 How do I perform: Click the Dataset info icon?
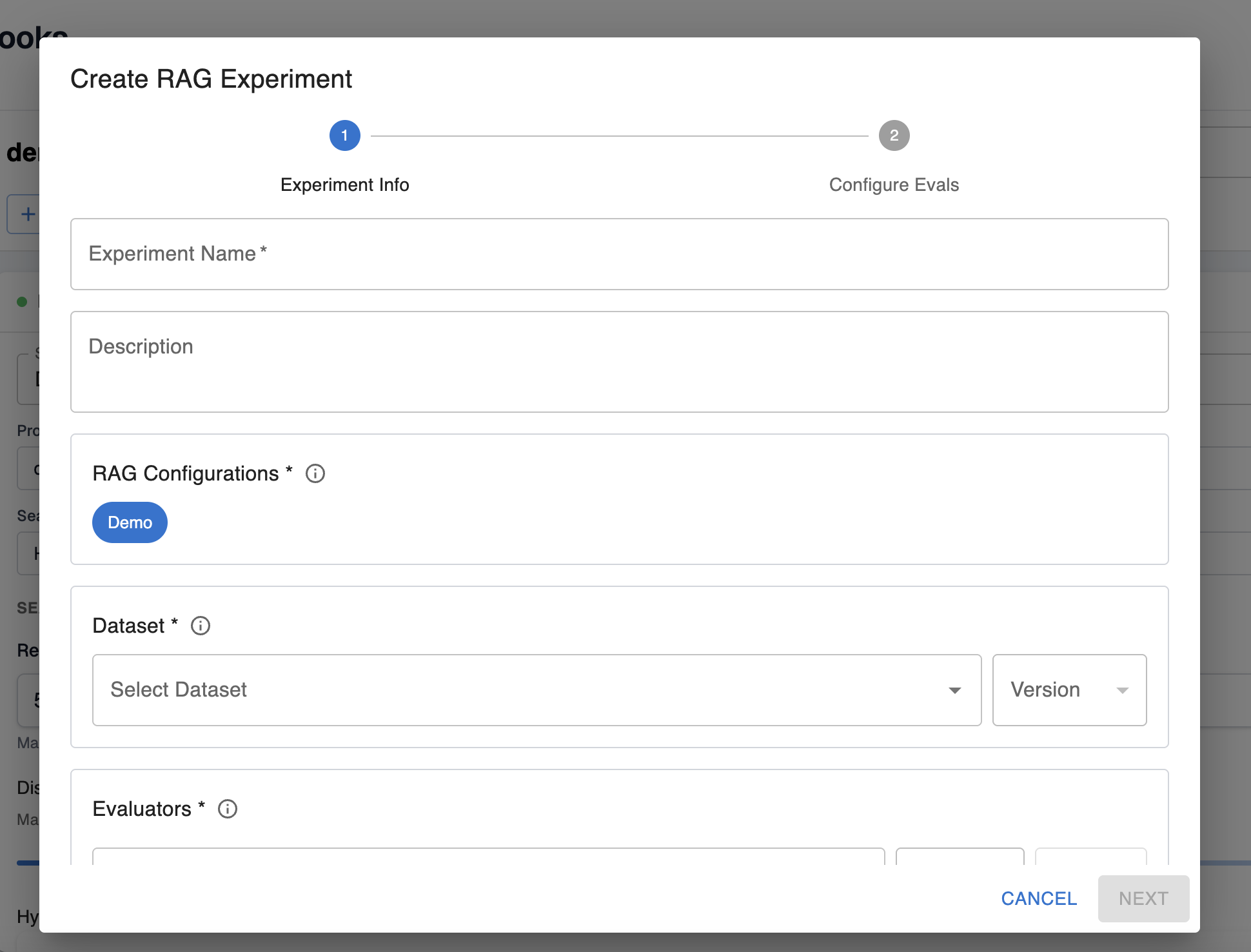(x=201, y=626)
